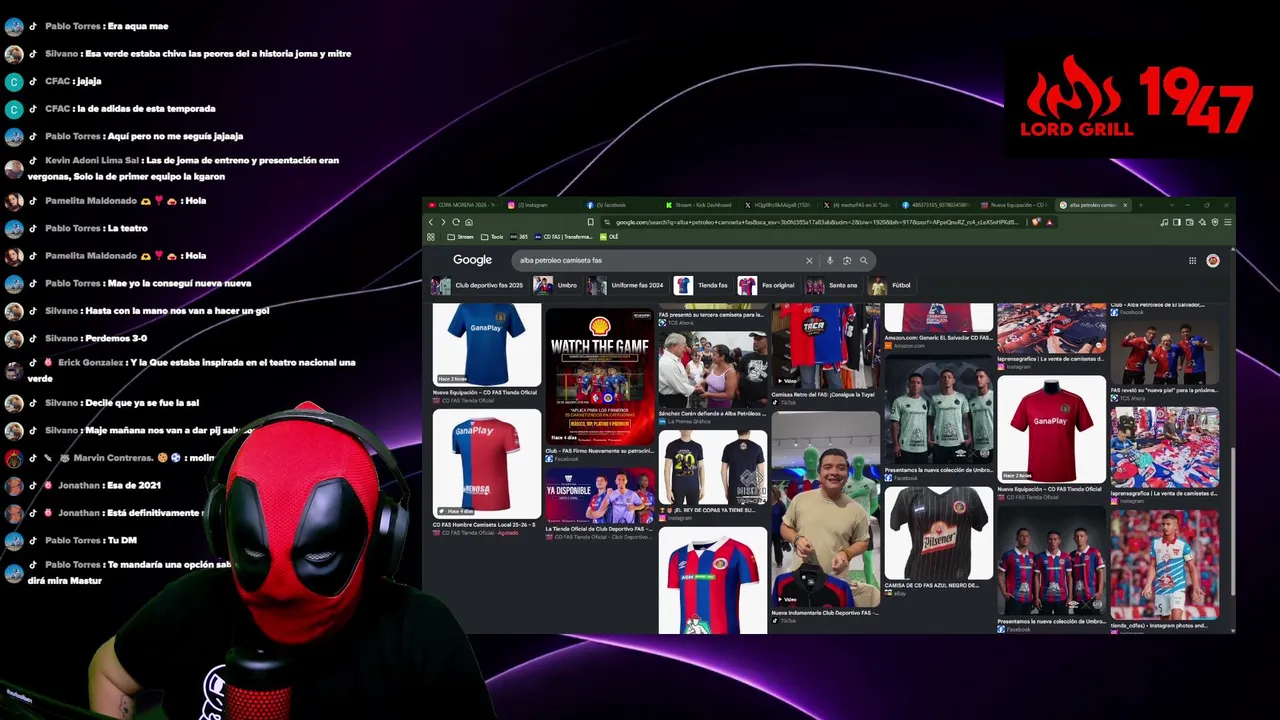Image resolution: width=1280 pixels, height=720 pixels.
Task: Reload the Google search page
Action: pos(456,222)
